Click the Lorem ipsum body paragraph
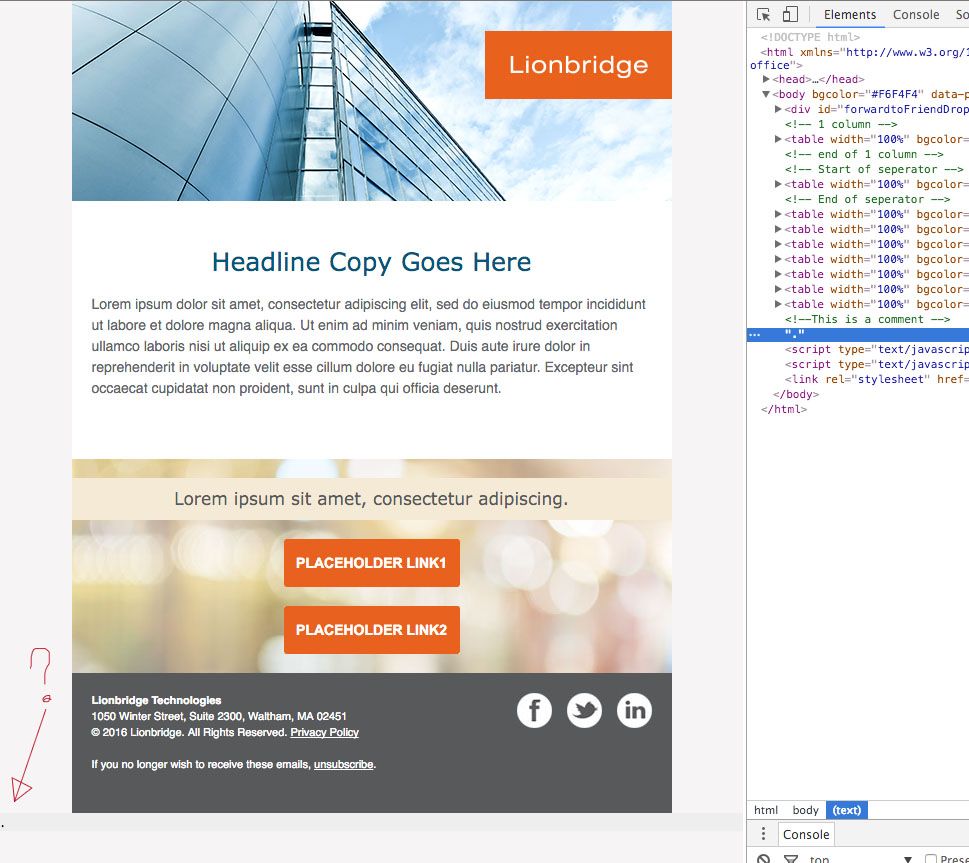The width and height of the screenshot is (969, 863). coord(369,346)
